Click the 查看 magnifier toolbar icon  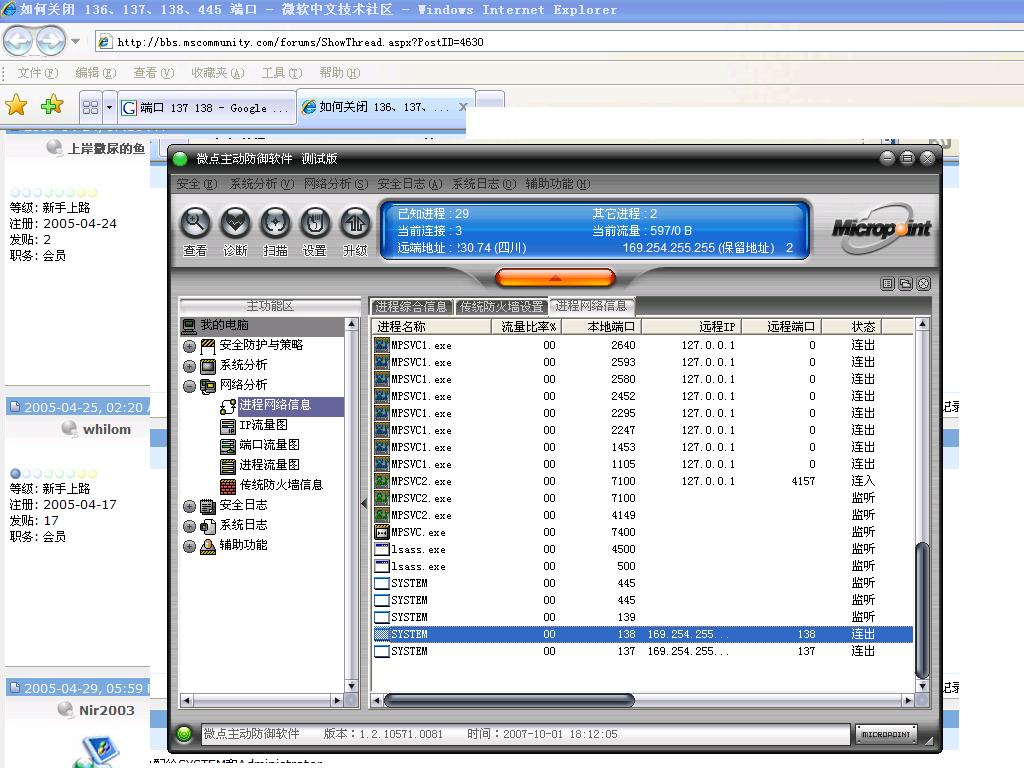(x=195, y=223)
